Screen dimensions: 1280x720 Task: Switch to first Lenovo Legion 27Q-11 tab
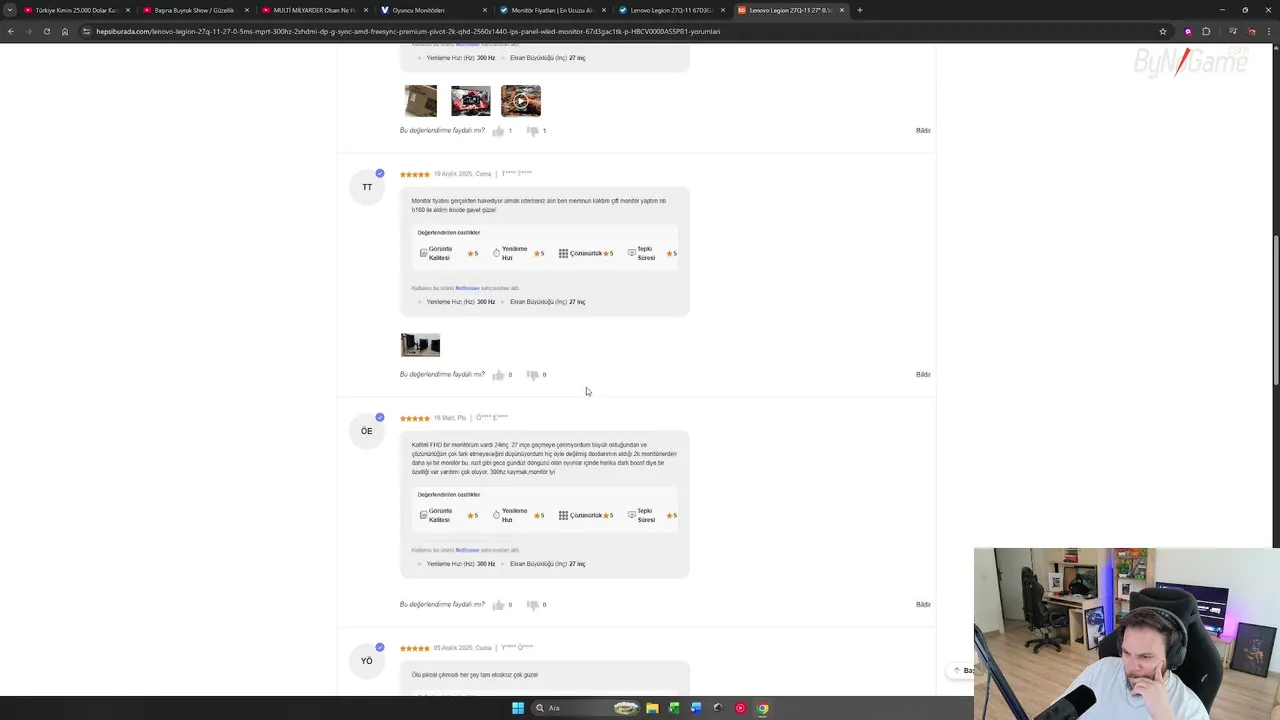(x=671, y=10)
